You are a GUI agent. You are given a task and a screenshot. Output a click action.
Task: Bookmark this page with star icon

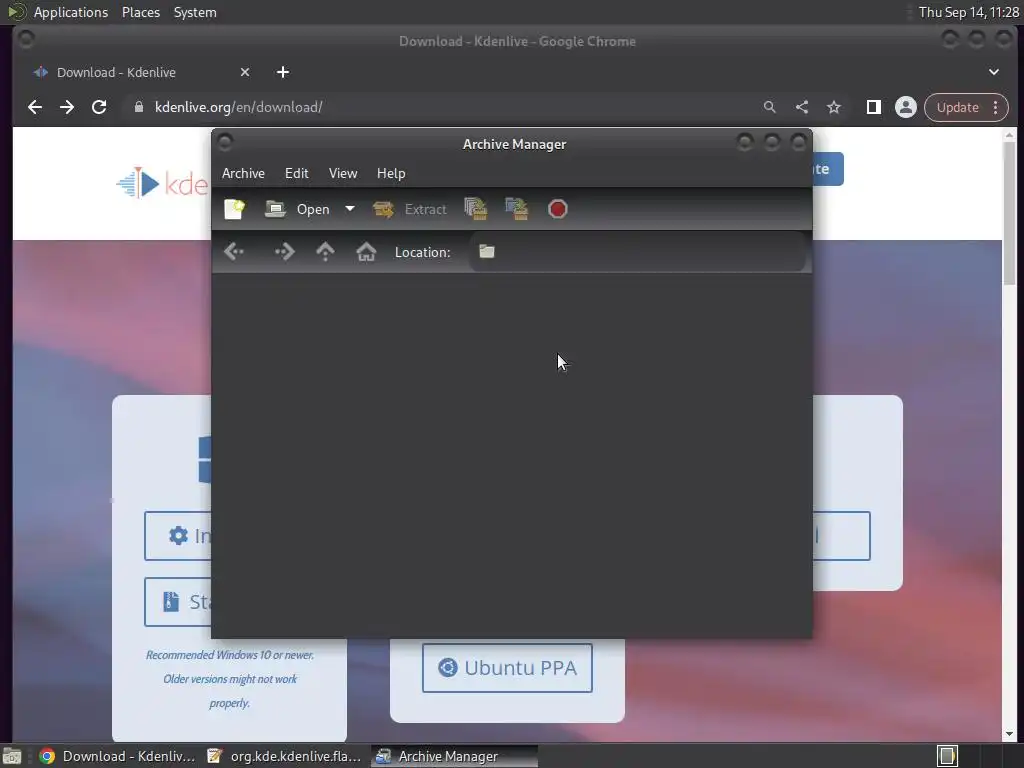coord(834,107)
